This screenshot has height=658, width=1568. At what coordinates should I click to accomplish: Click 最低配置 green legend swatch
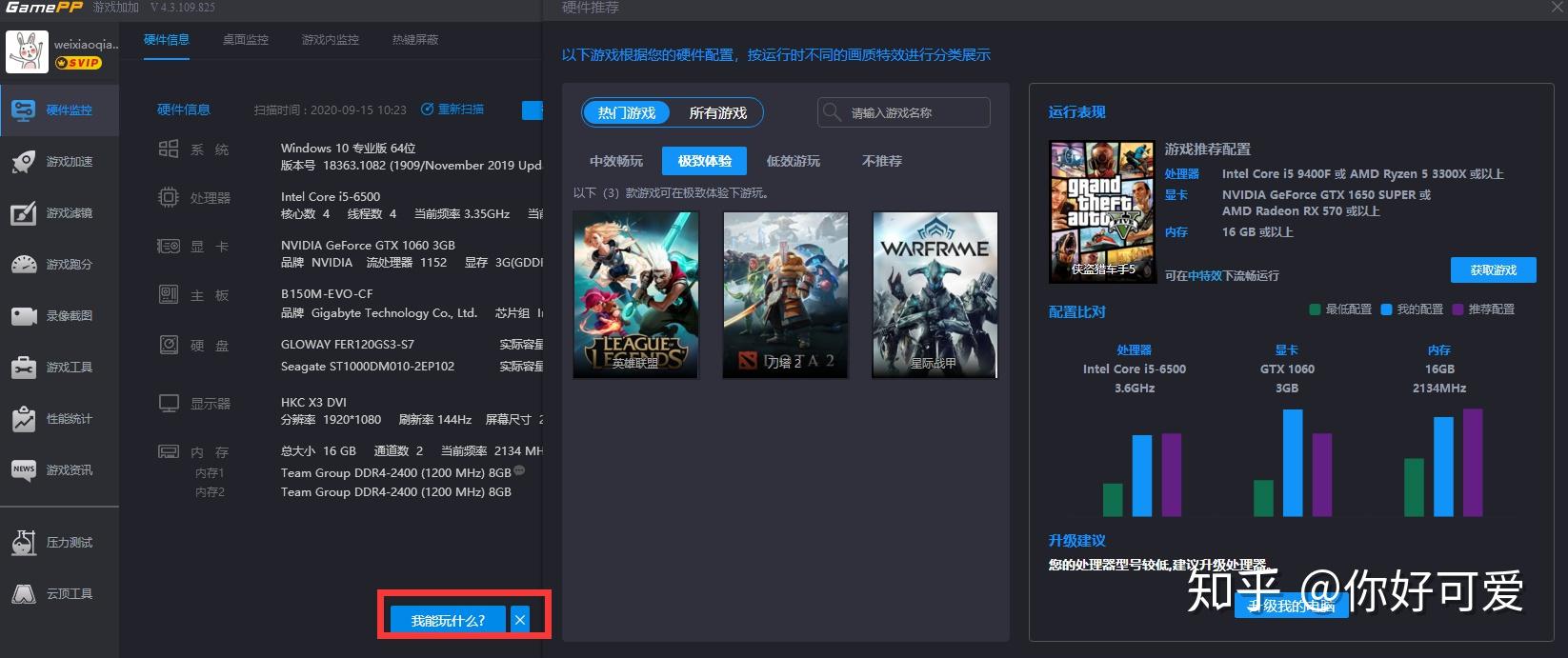1316,309
